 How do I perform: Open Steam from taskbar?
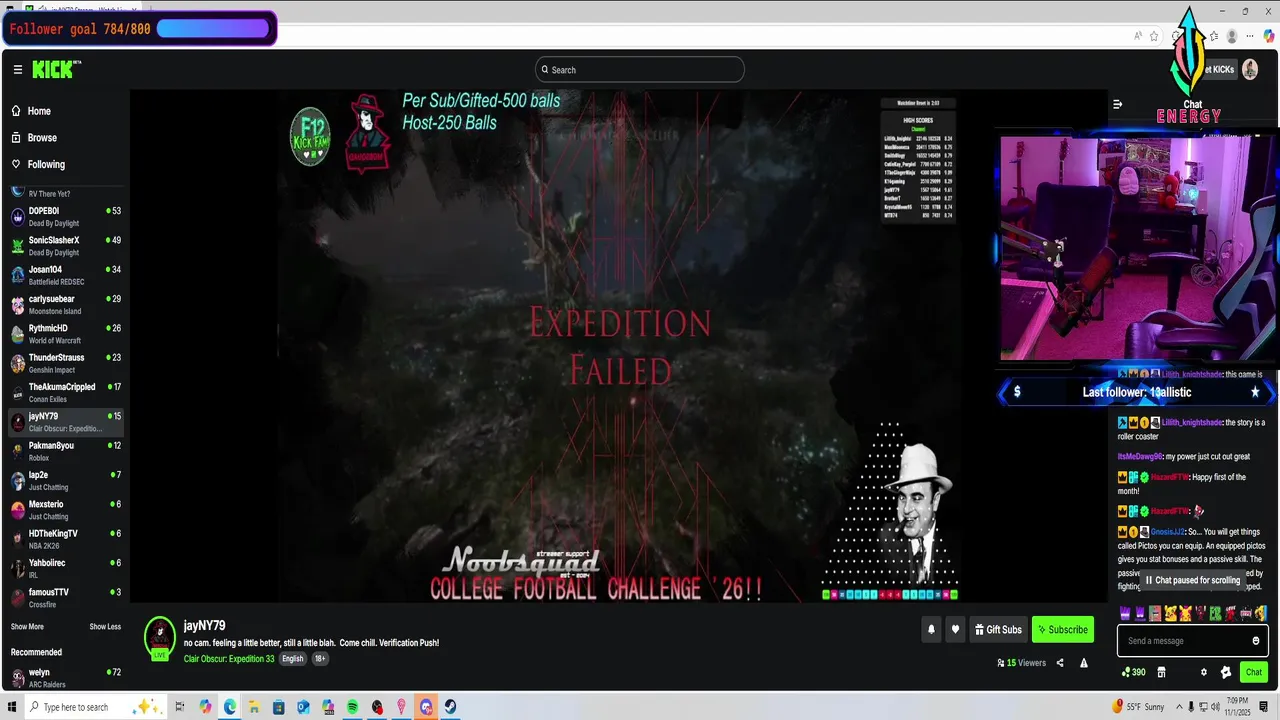click(451, 707)
